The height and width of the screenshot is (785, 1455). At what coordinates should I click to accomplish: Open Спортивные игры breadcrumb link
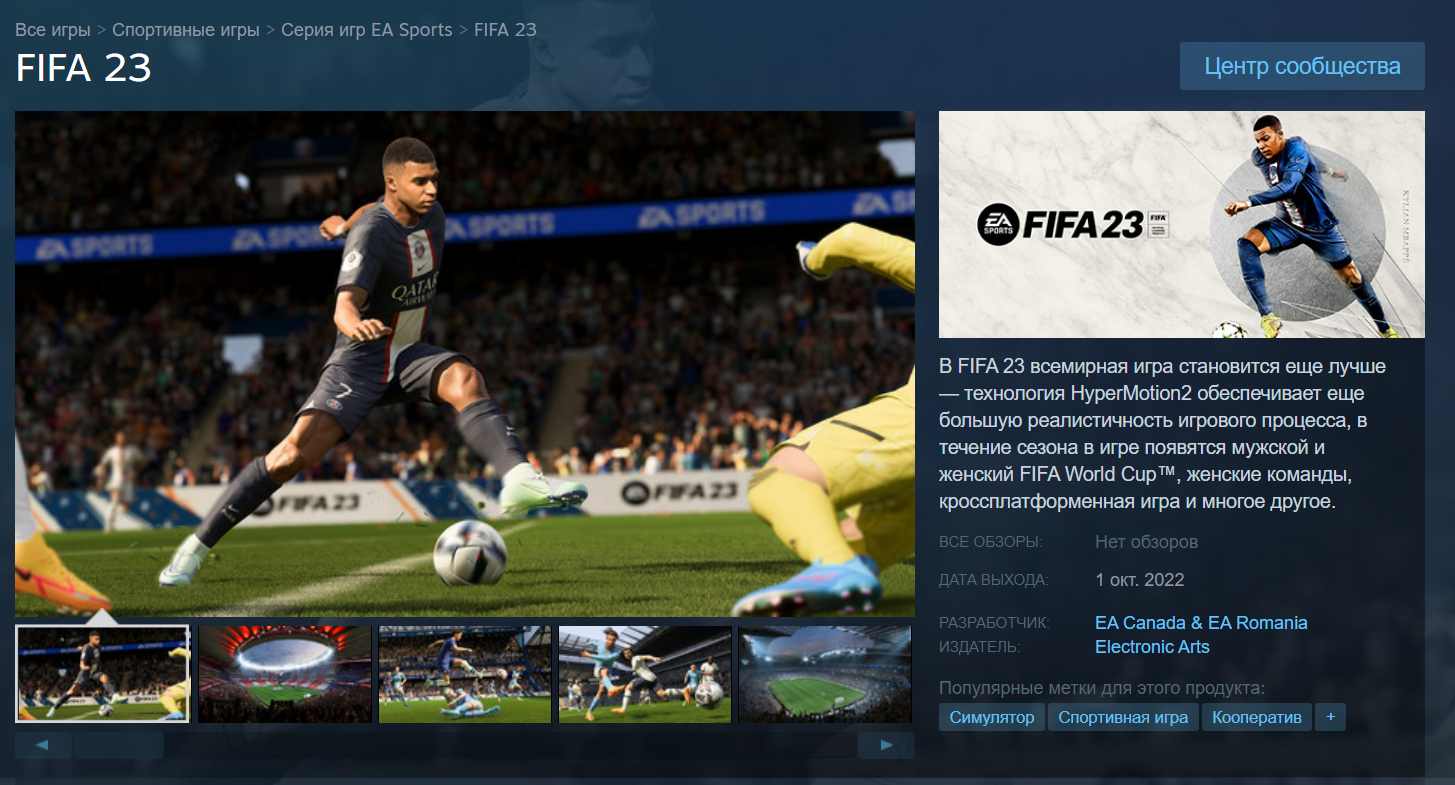(x=186, y=29)
